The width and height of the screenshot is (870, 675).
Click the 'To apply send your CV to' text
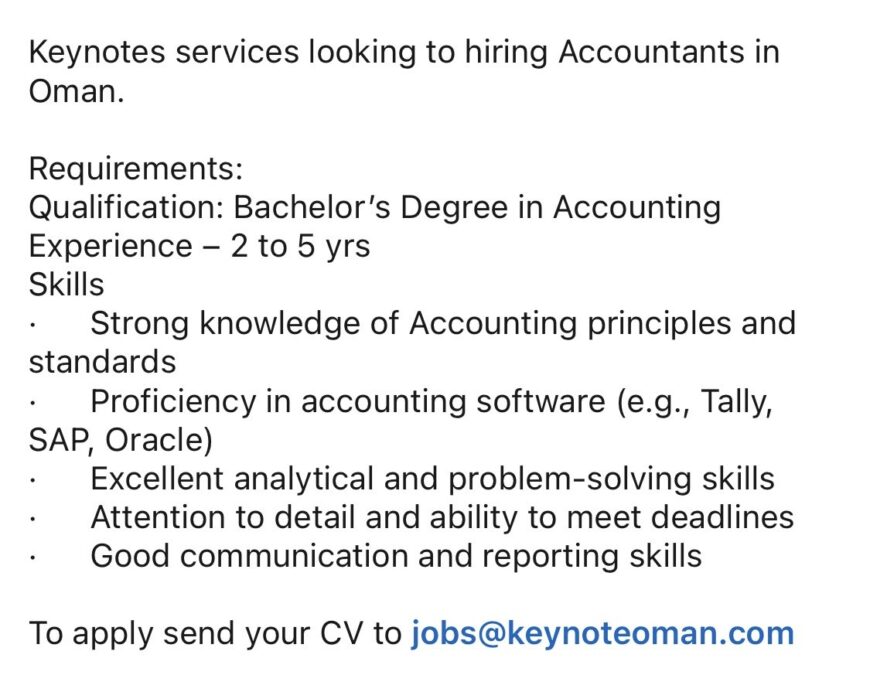pyautogui.click(x=215, y=634)
